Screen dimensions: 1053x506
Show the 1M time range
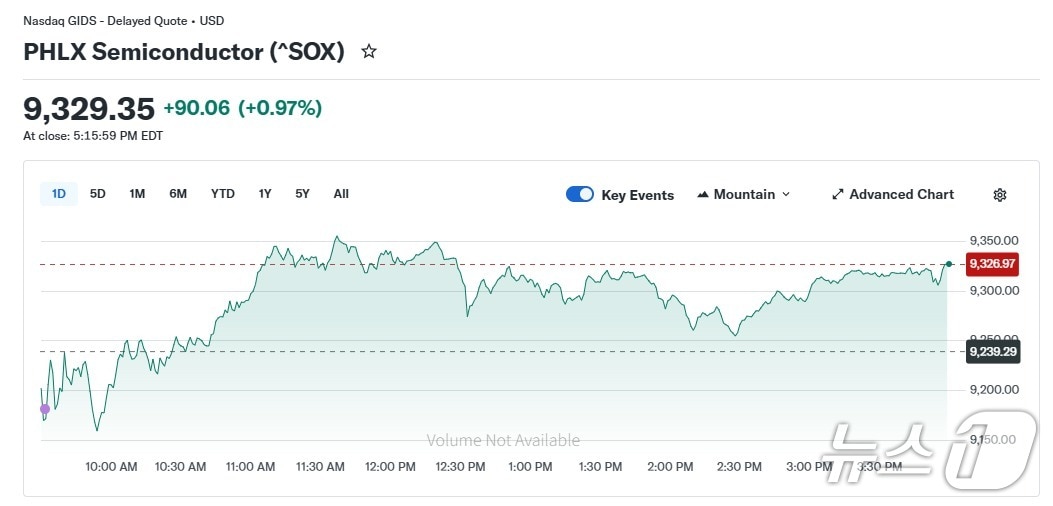click(x=137, y=194)
